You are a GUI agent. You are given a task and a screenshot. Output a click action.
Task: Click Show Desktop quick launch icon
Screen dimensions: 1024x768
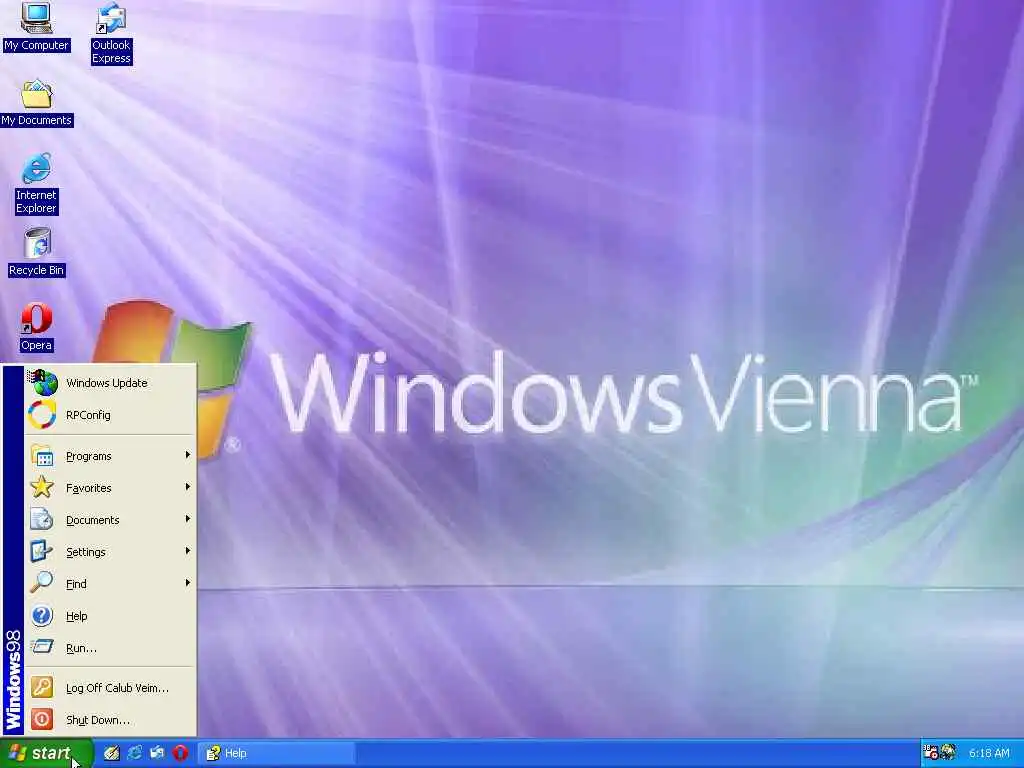(x=112, y=753)
